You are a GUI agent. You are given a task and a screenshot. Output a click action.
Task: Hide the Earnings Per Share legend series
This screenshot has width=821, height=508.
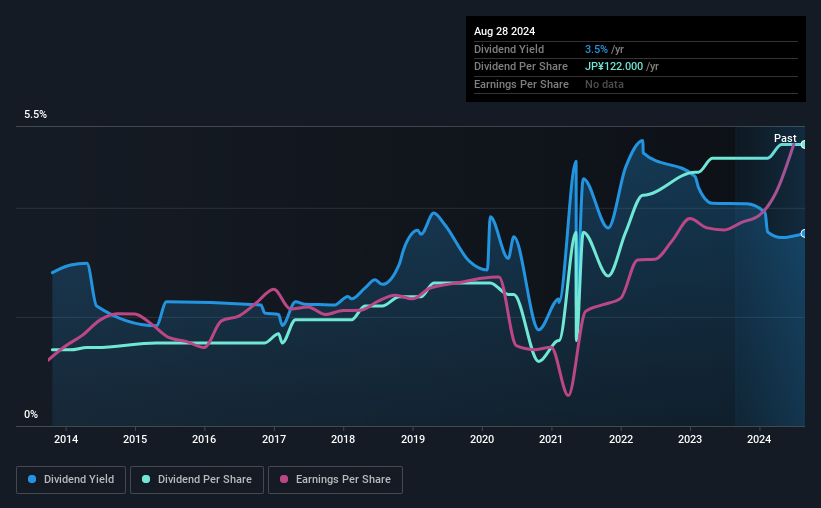(335, 480)
